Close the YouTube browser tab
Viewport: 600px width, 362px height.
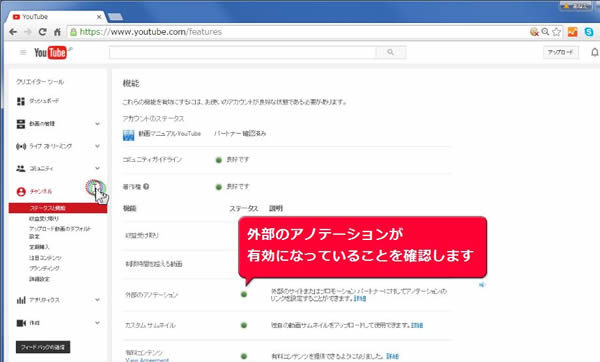point(99,17)
